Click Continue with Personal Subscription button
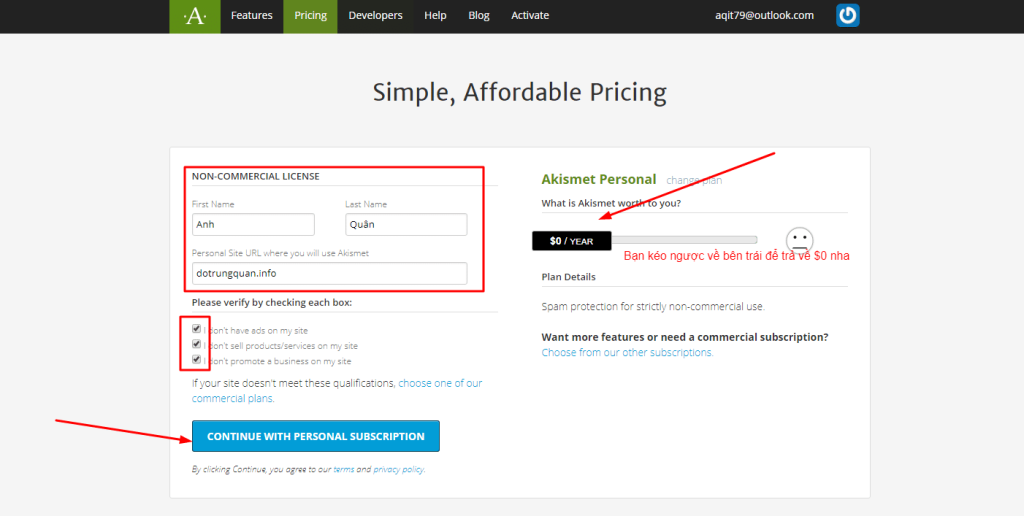 coord(315,436)
